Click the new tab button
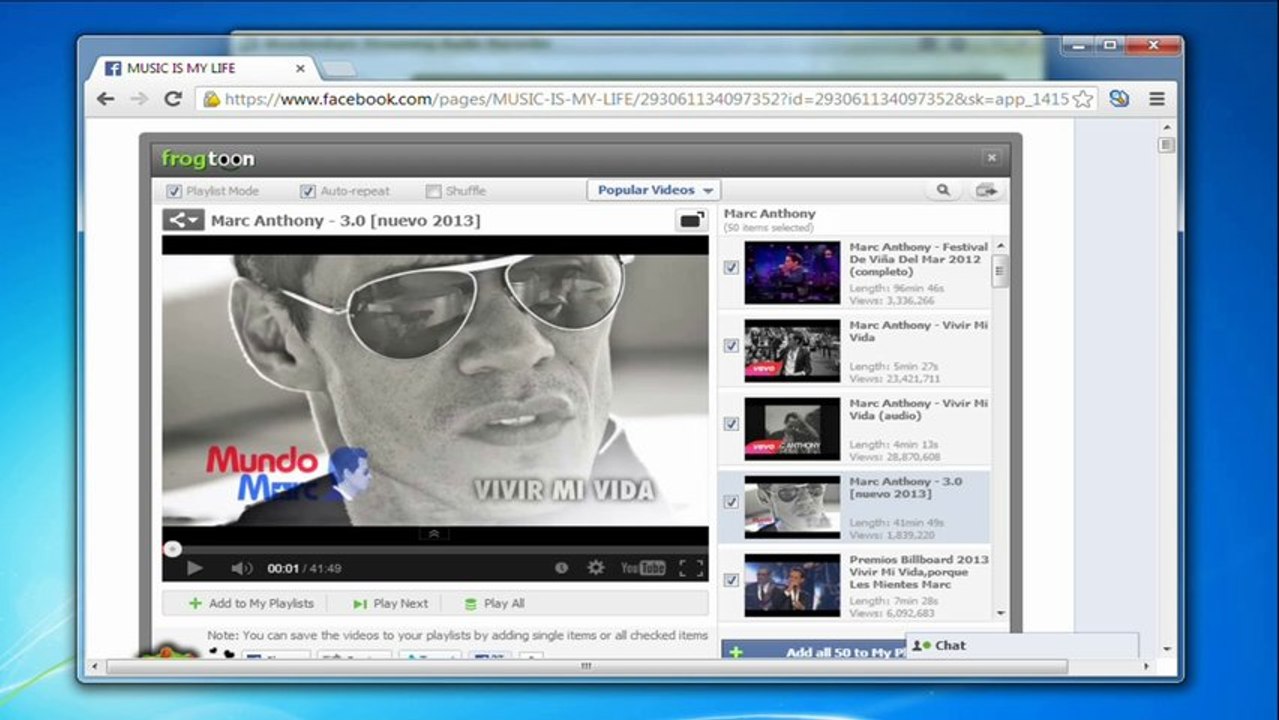Viewport: 1279px width, 720px height. click(x=338, y=69)
